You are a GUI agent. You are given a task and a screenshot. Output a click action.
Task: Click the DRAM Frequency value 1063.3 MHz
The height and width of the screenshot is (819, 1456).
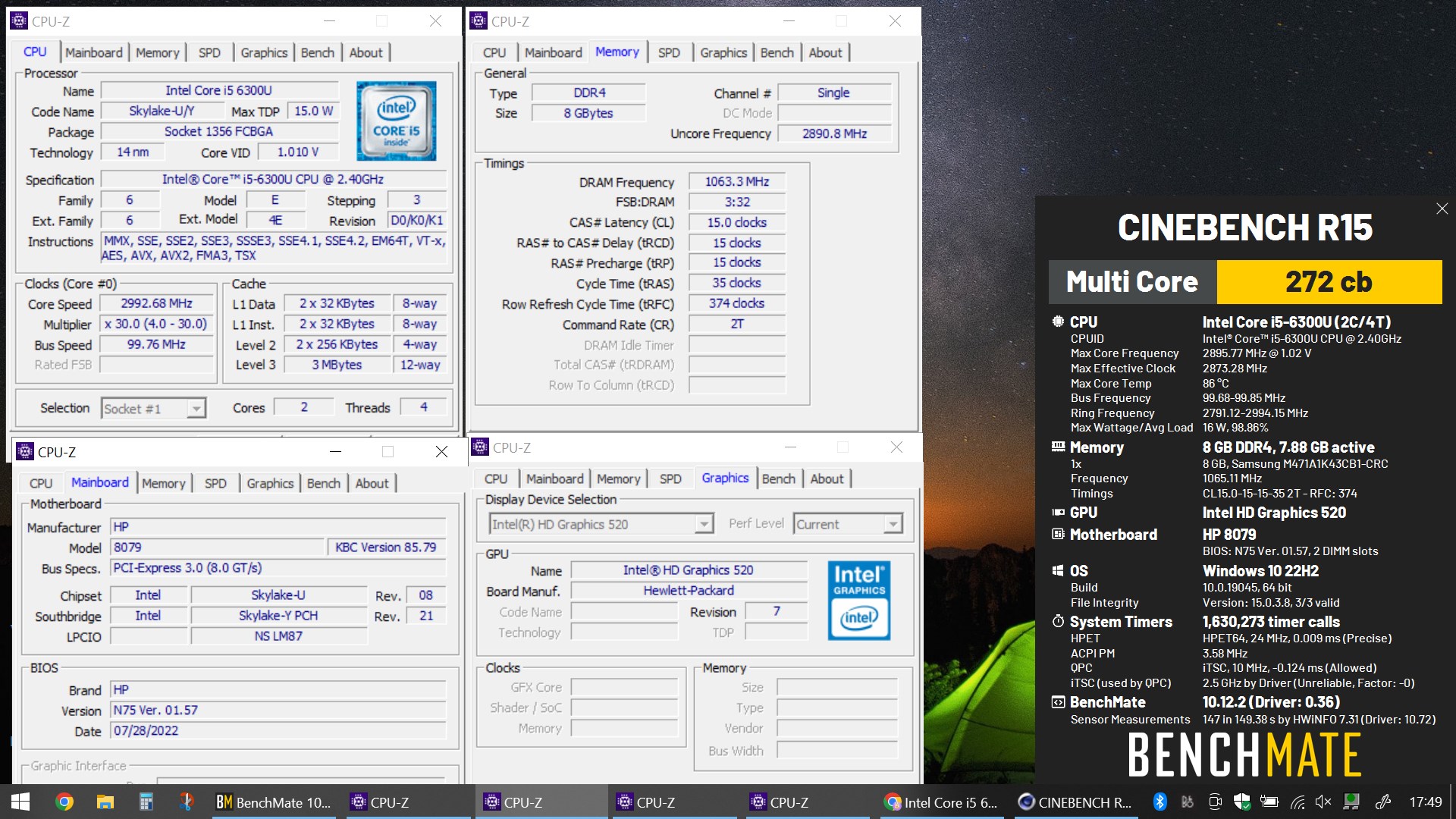pos(736,181)
